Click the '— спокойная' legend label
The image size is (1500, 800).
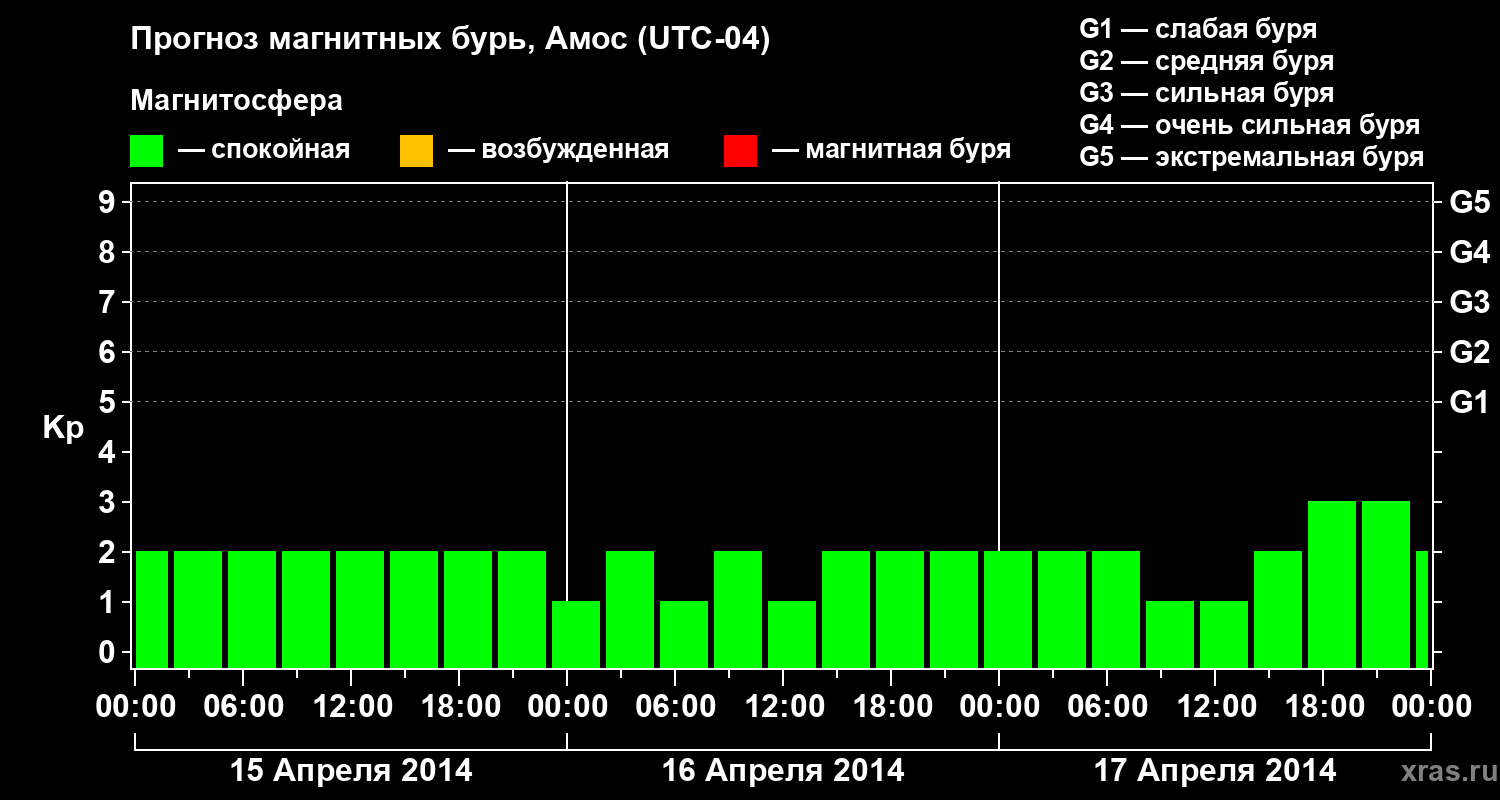tap(264, 150)
